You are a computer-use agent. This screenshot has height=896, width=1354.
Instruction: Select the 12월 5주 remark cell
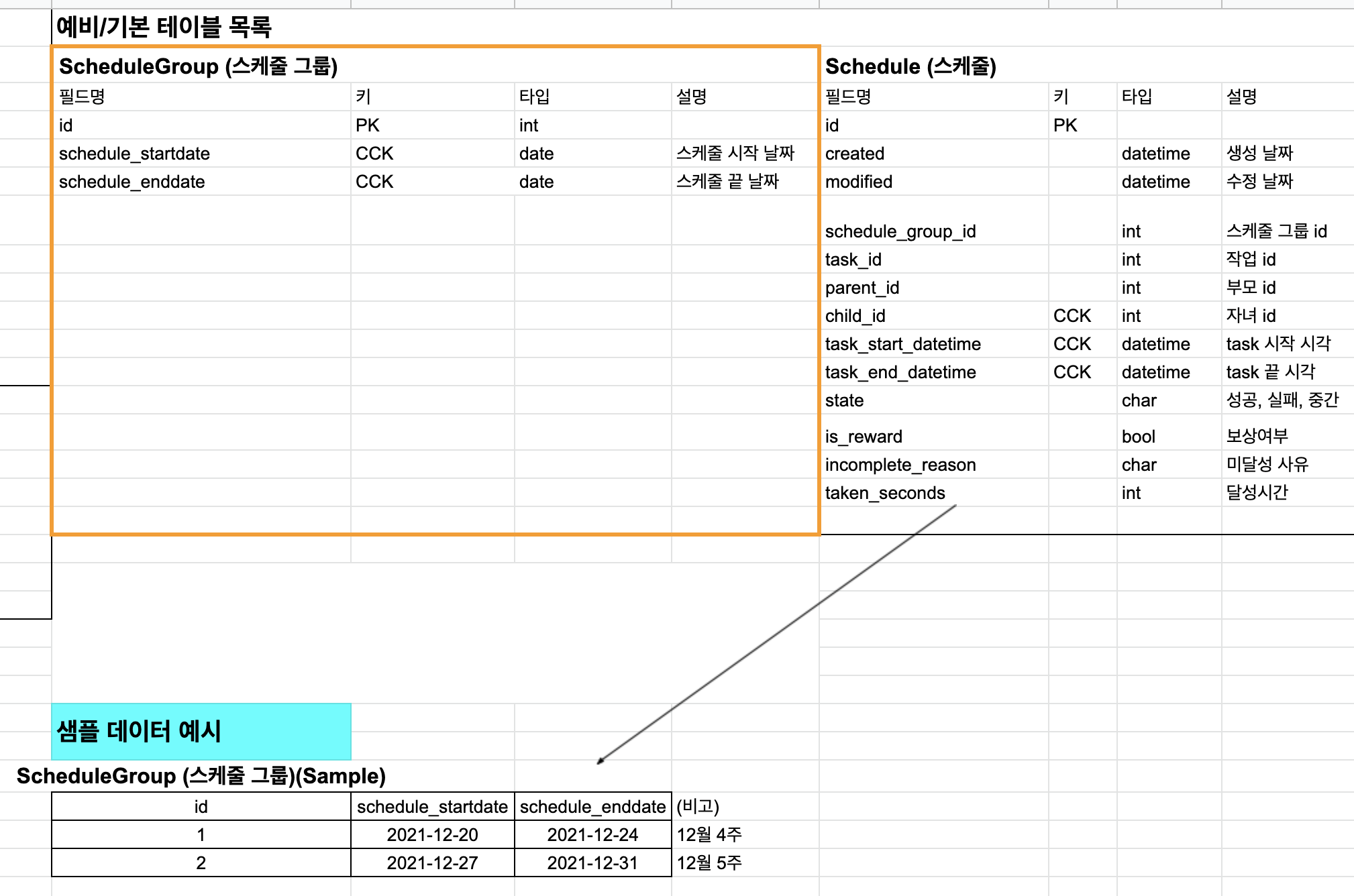(x=709, y=863)
